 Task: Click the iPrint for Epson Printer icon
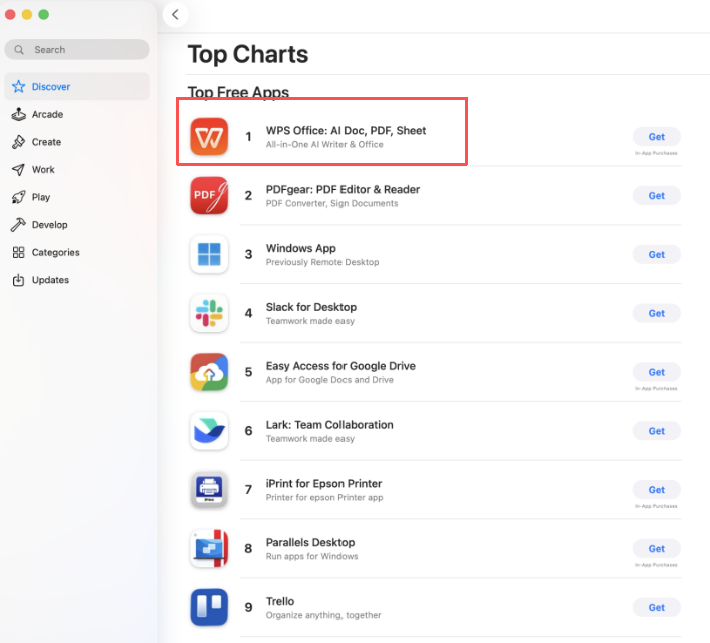point(209,490)
